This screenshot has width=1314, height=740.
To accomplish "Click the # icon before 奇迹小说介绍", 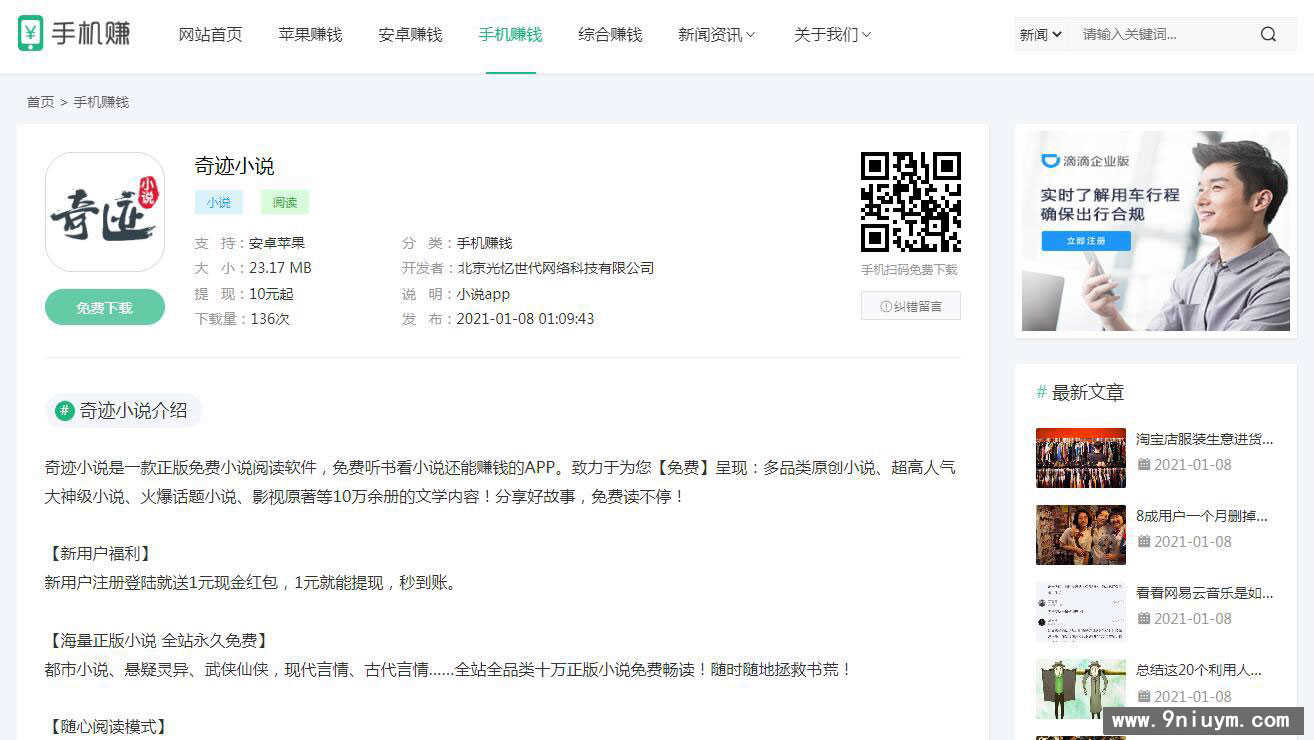I will [x=65, y=411].
